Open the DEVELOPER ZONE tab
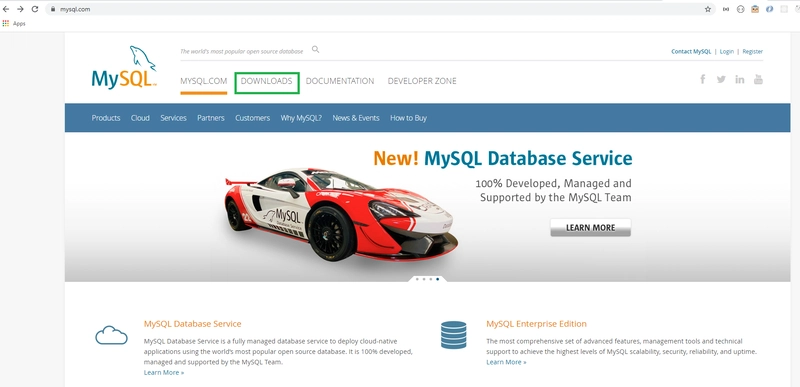 (x=422, y=81)
